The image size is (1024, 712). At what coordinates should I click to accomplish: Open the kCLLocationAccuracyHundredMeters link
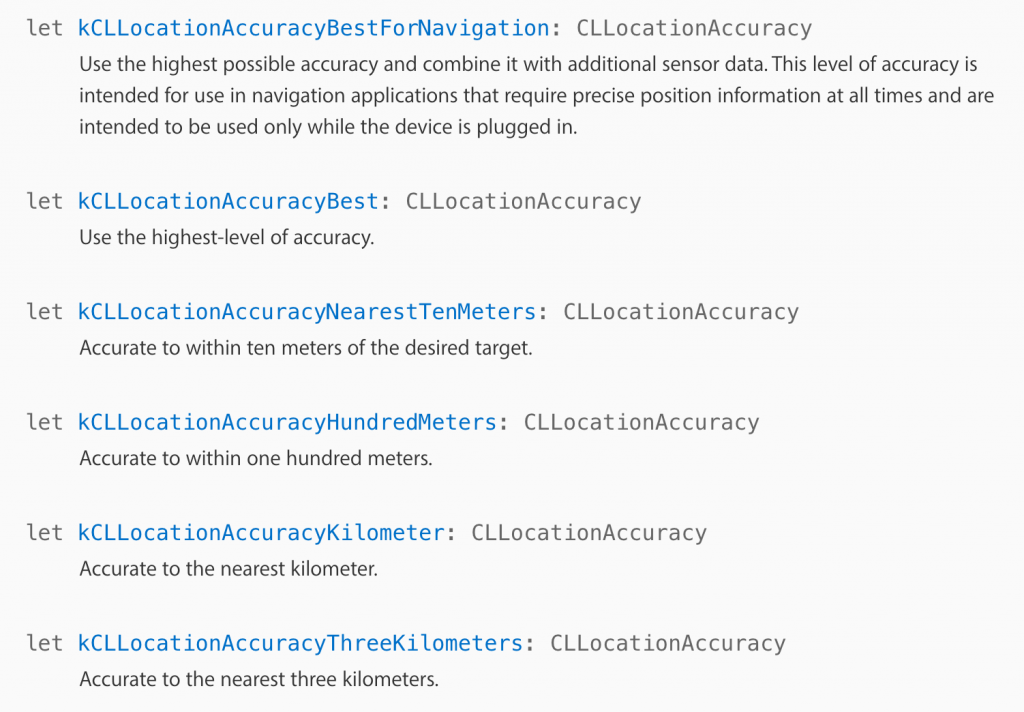[287, 422]
